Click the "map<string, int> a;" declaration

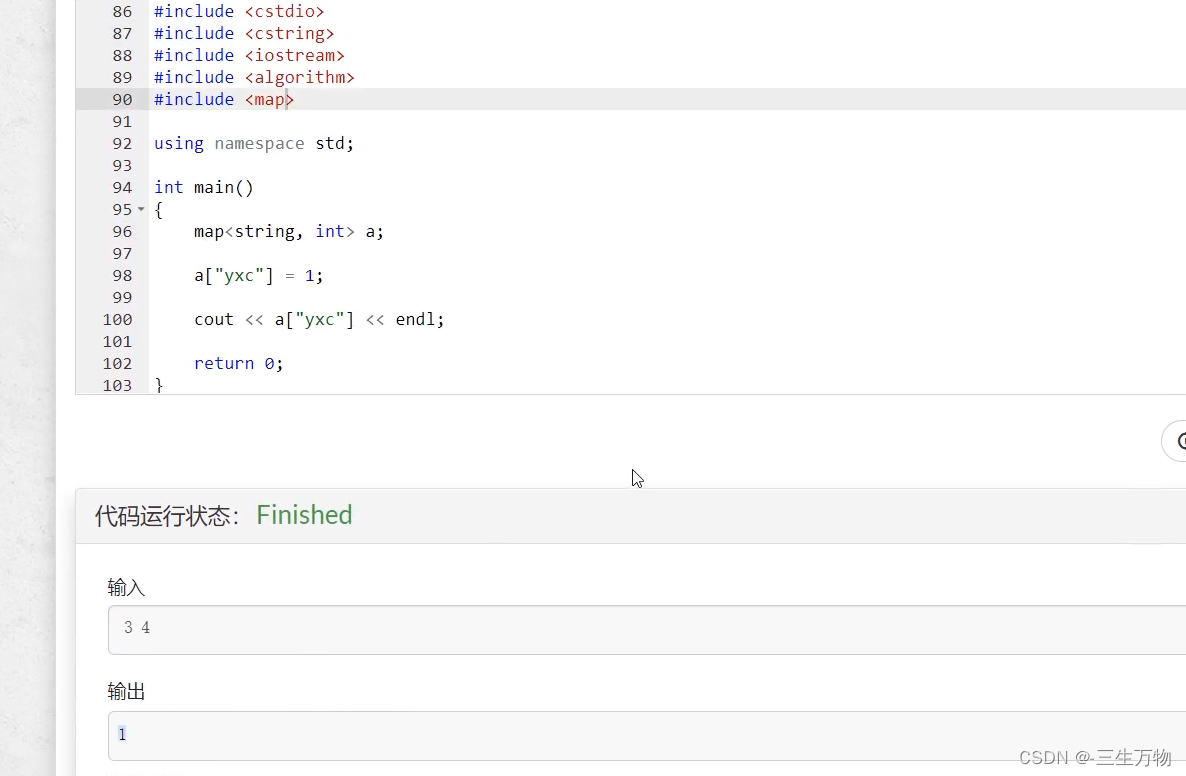point(289,231)
